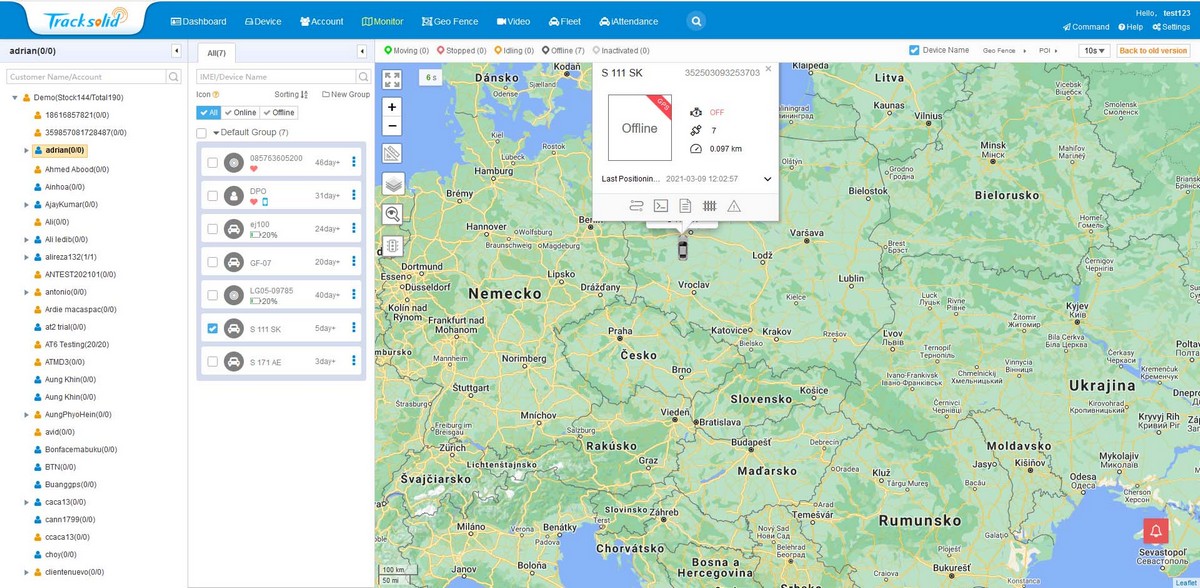Open more options for device 085763605200
This screenshot has height=588, width=1200.
[x=354, y=162]
